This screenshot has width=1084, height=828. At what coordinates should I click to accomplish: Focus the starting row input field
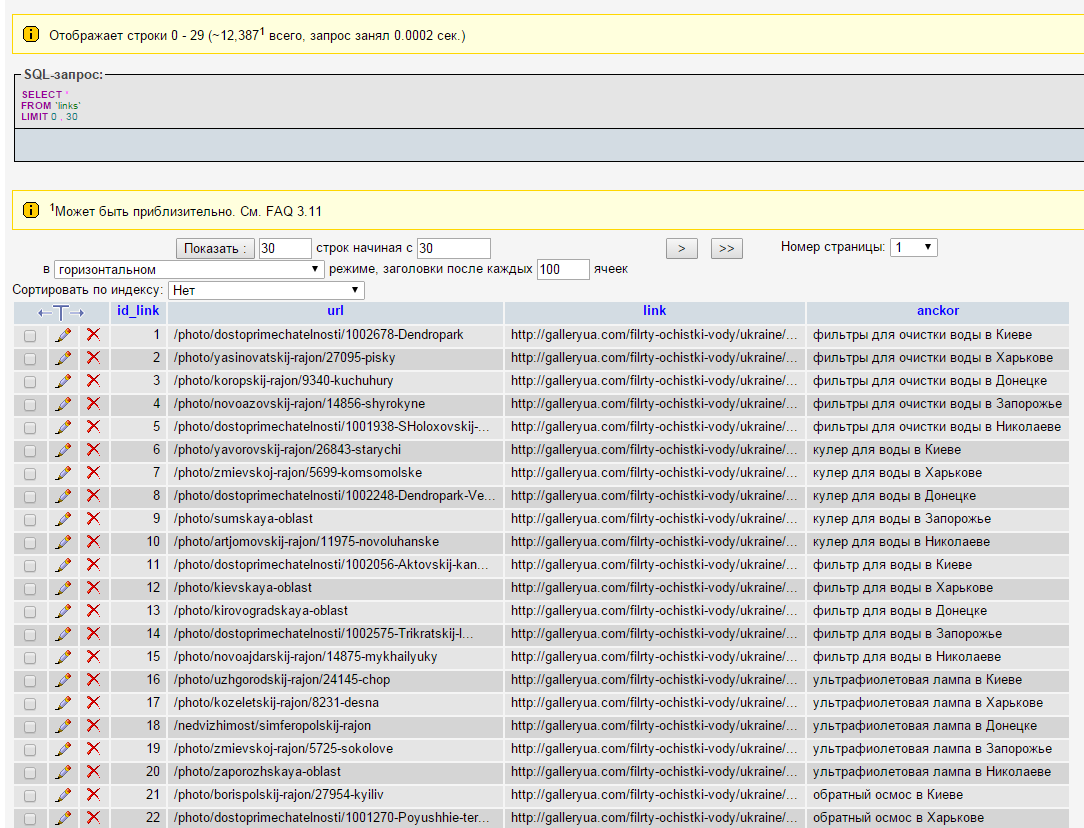click(454, 248)
